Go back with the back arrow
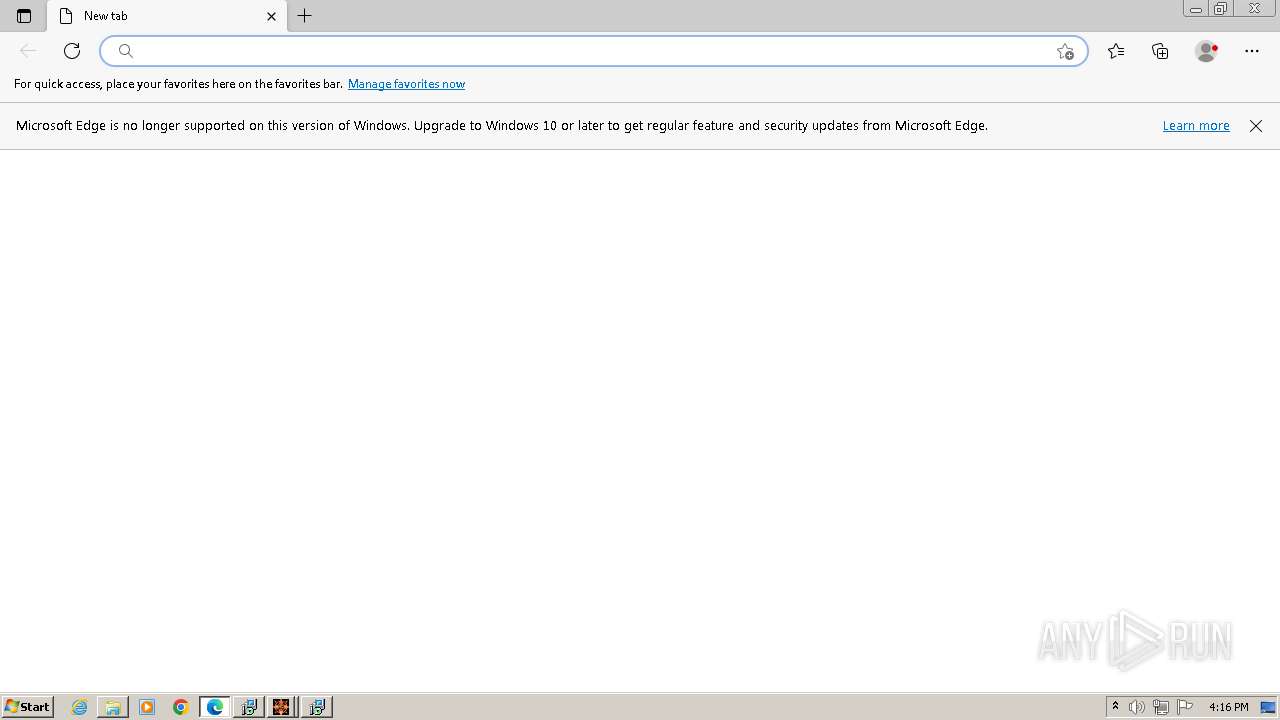The height and width of the screenshot is (720, 1280). [x=28, y=51]
